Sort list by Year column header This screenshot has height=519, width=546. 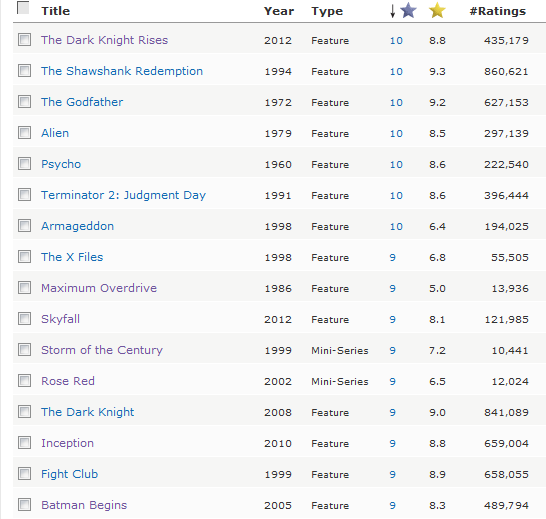[279, 11]
